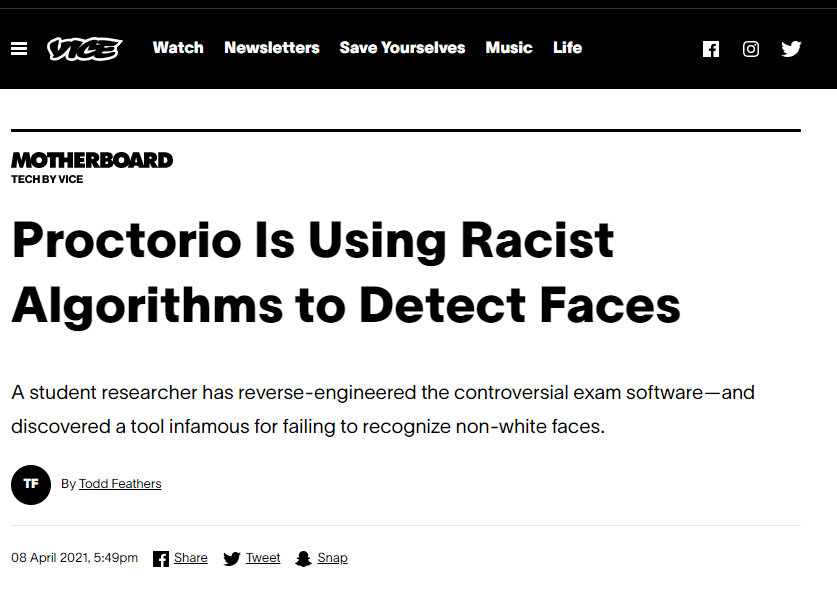Viewport: 837px width, 589px height.
Task: Go to the Music section
Action: tap(509, 48)
